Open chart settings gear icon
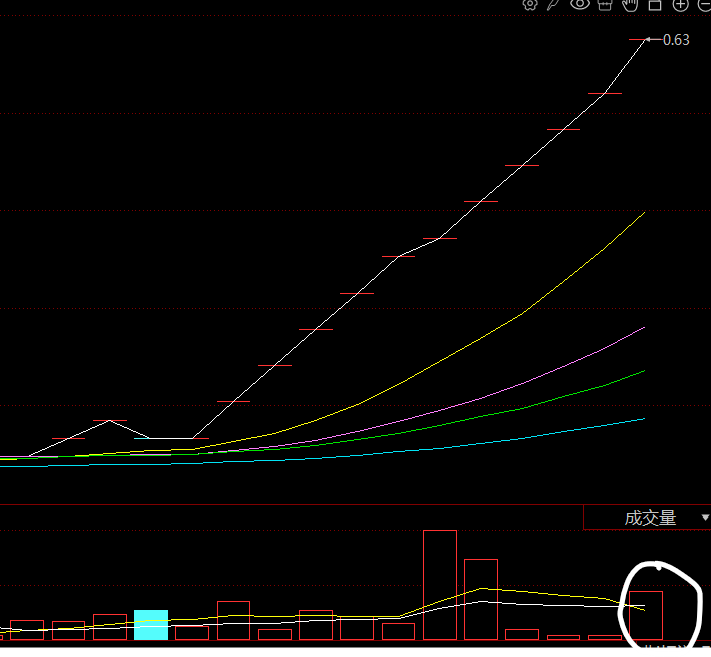Image resolution: width=711 pixels, height=657 pixels. click(530, 4)
